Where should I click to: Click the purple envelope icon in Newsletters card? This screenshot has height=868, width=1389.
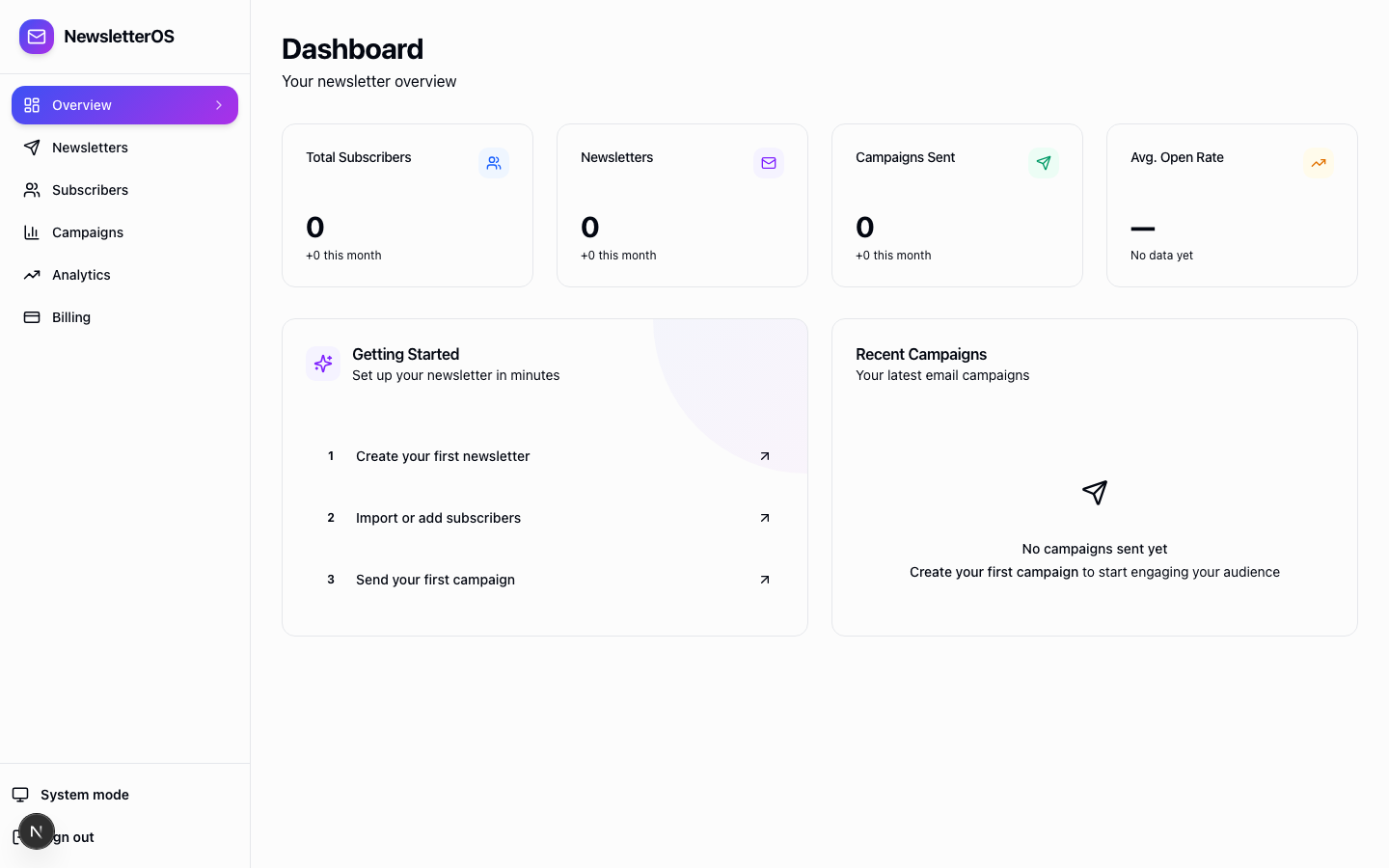click(769, 163)
